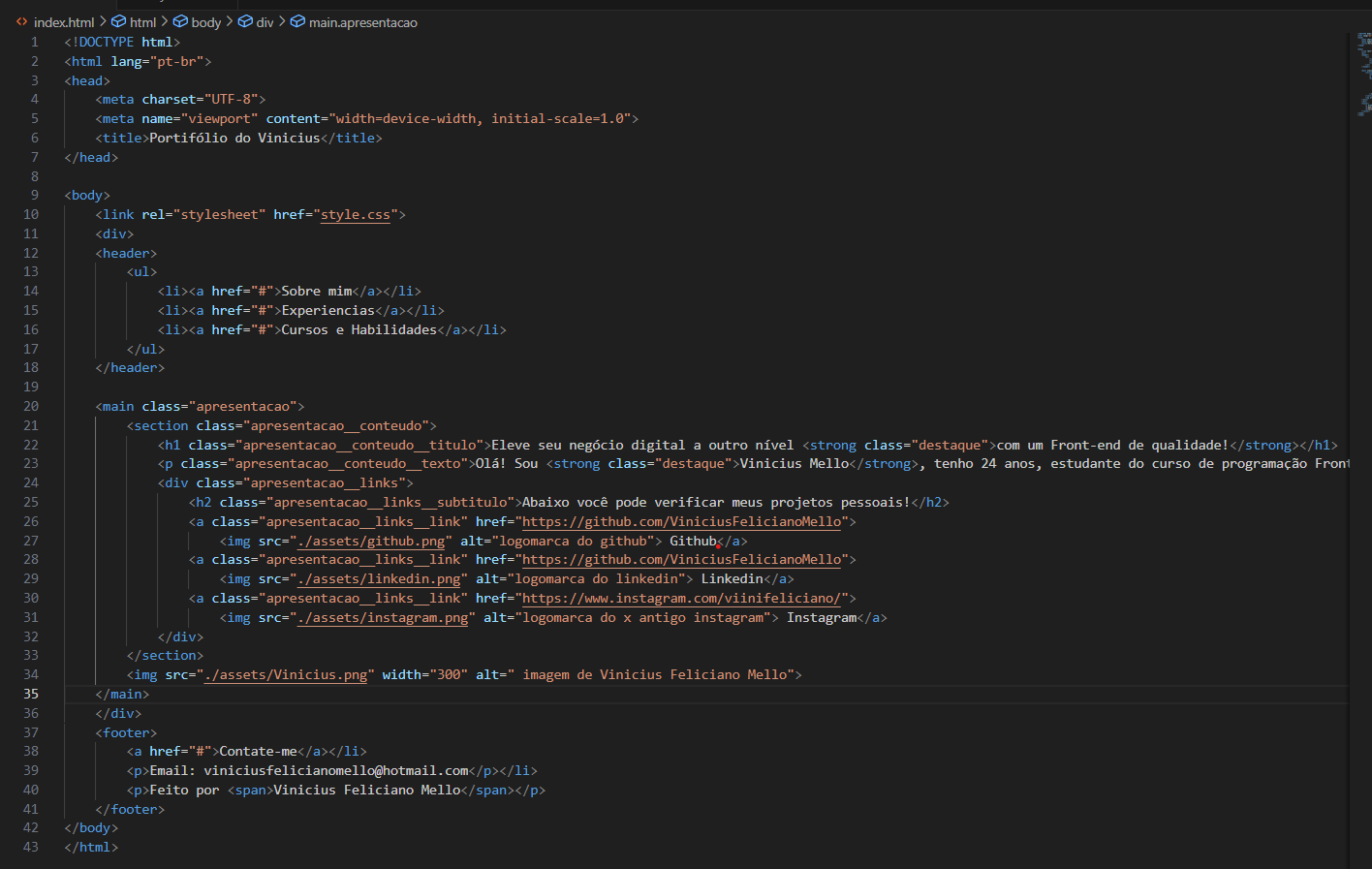The width and height of the screenshot is (1372, 869).
Task: Follow the instagram.com/viinifeliciano link
Action: pyautogui.click(x=682, y=599)
